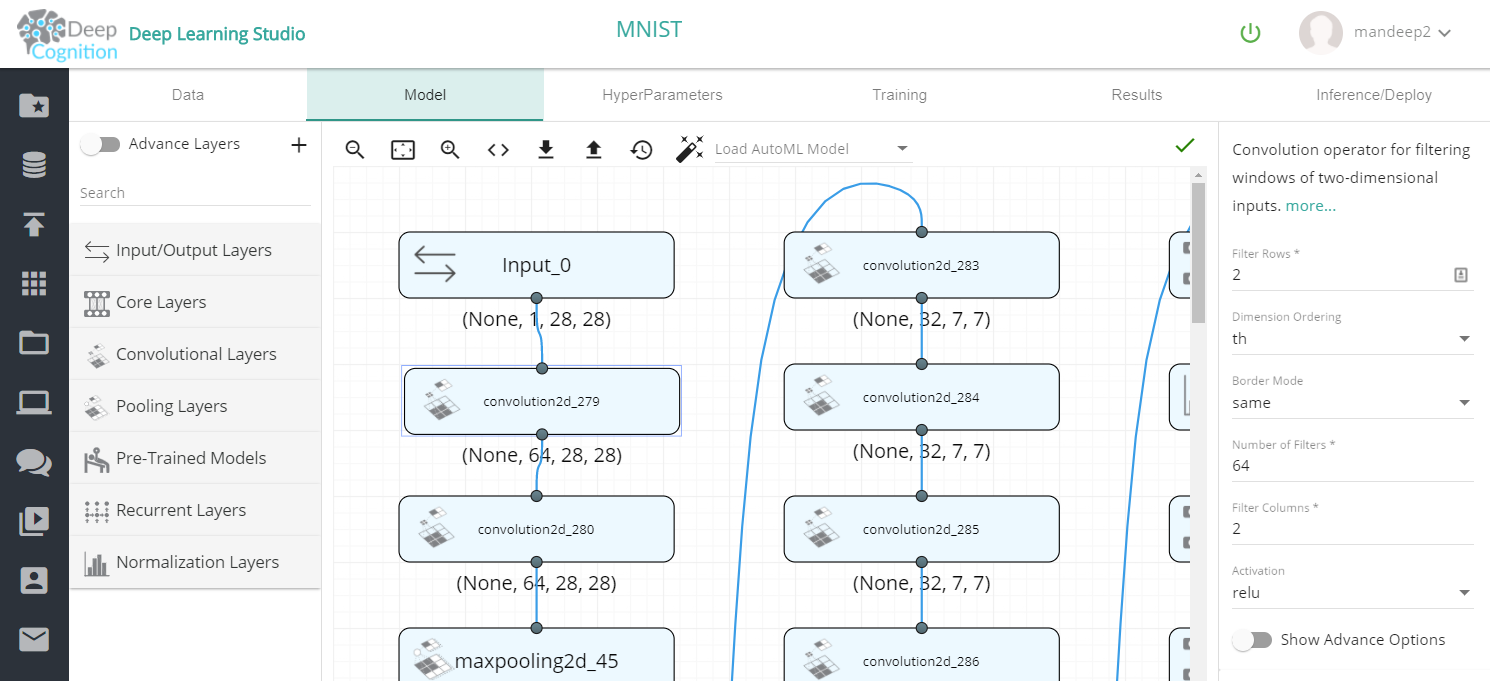Upload a model with upload icon
Image resolution: width=1490 pixels, height=681 pixels.
pyautogui.click(x=594, y=149)
